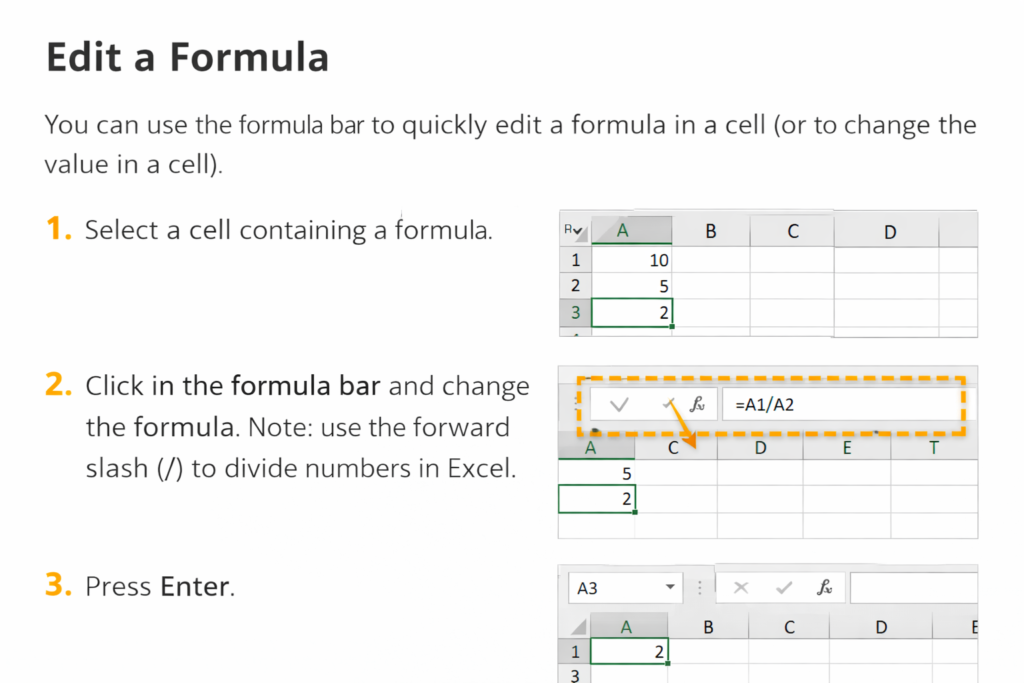Click the vertical dots handle beside the Name Box
The width and height of the screenshot is (1024, 683).
click(x=700, y=588)
